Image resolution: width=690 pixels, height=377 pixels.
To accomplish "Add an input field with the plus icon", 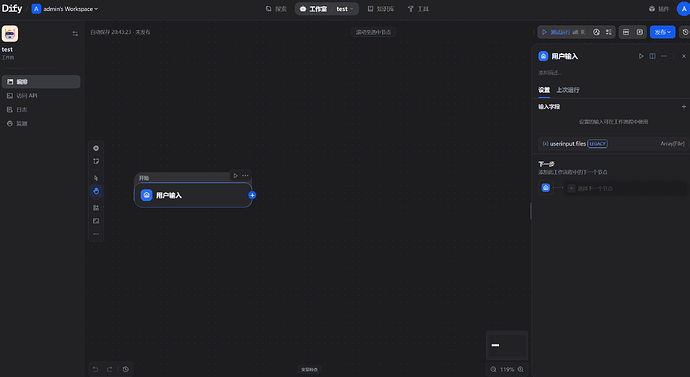I will tap(684, 106).
